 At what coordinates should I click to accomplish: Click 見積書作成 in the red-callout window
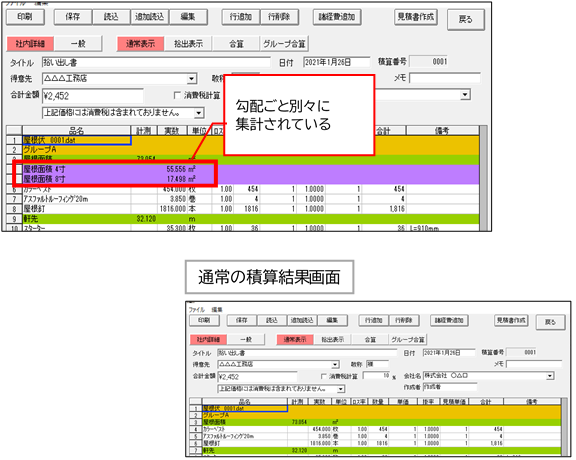point(416,17)
